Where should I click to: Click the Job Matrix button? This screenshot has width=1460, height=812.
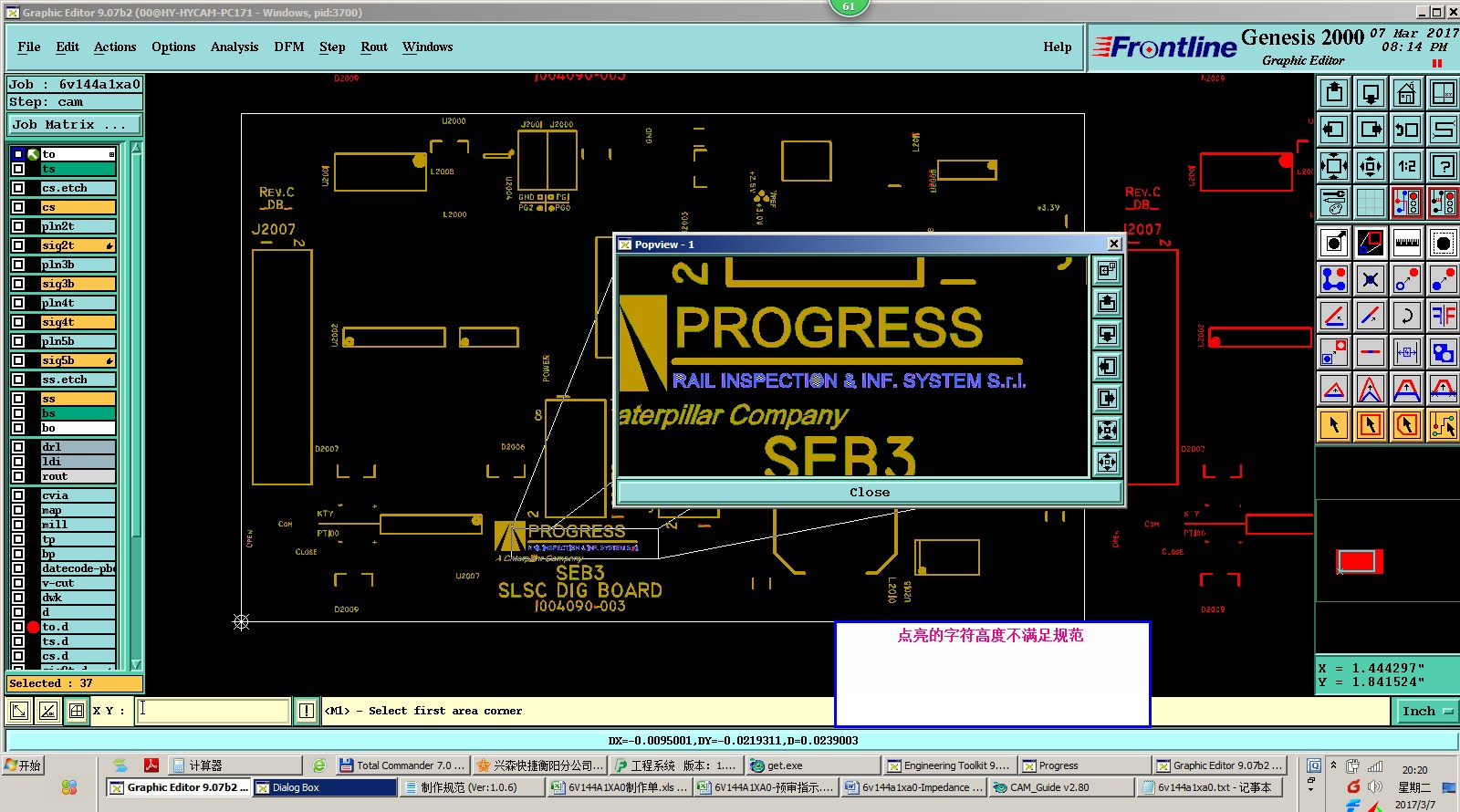click(x=75, y=125)
